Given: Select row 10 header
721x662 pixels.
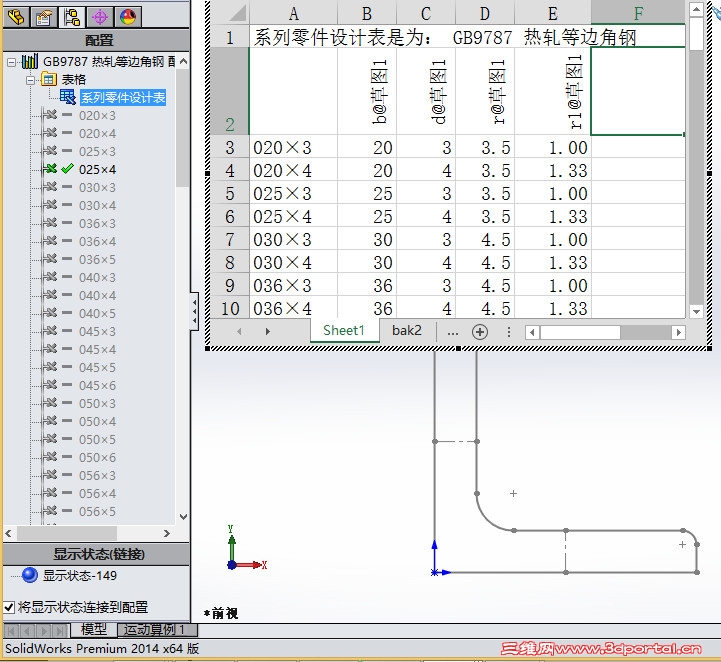Looking at the screenshot, I should pyautogui.click(x=229, y=308).
